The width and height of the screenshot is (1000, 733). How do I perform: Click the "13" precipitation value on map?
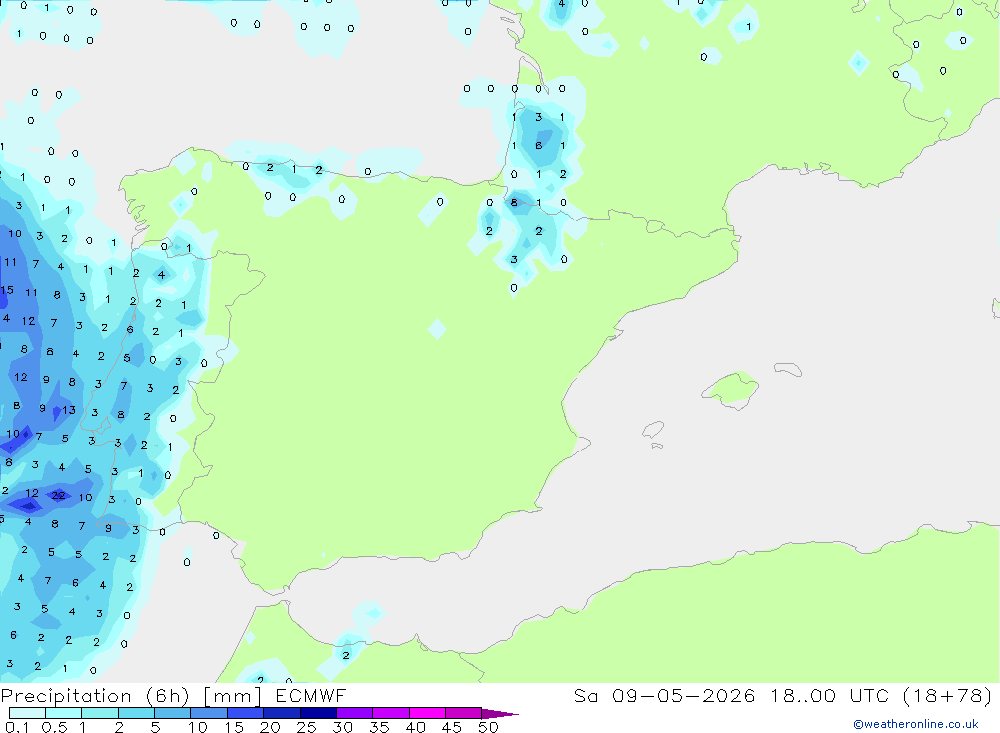69,410
